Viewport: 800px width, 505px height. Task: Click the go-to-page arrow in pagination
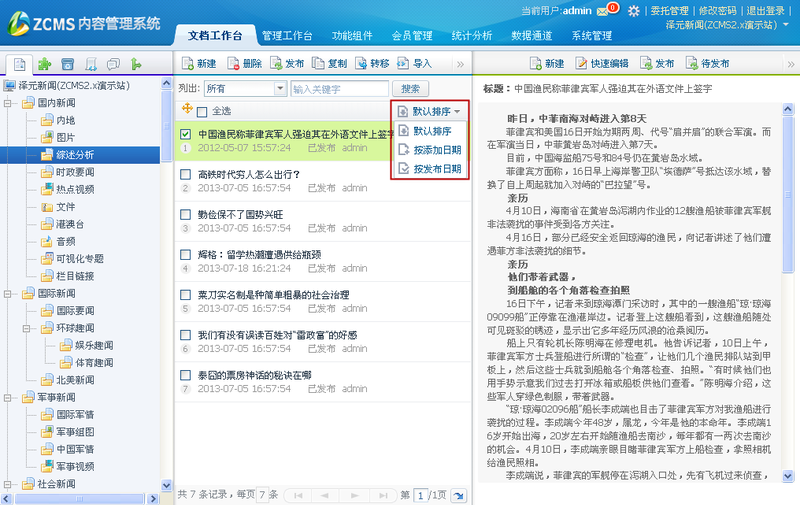[x=458, y=495]
